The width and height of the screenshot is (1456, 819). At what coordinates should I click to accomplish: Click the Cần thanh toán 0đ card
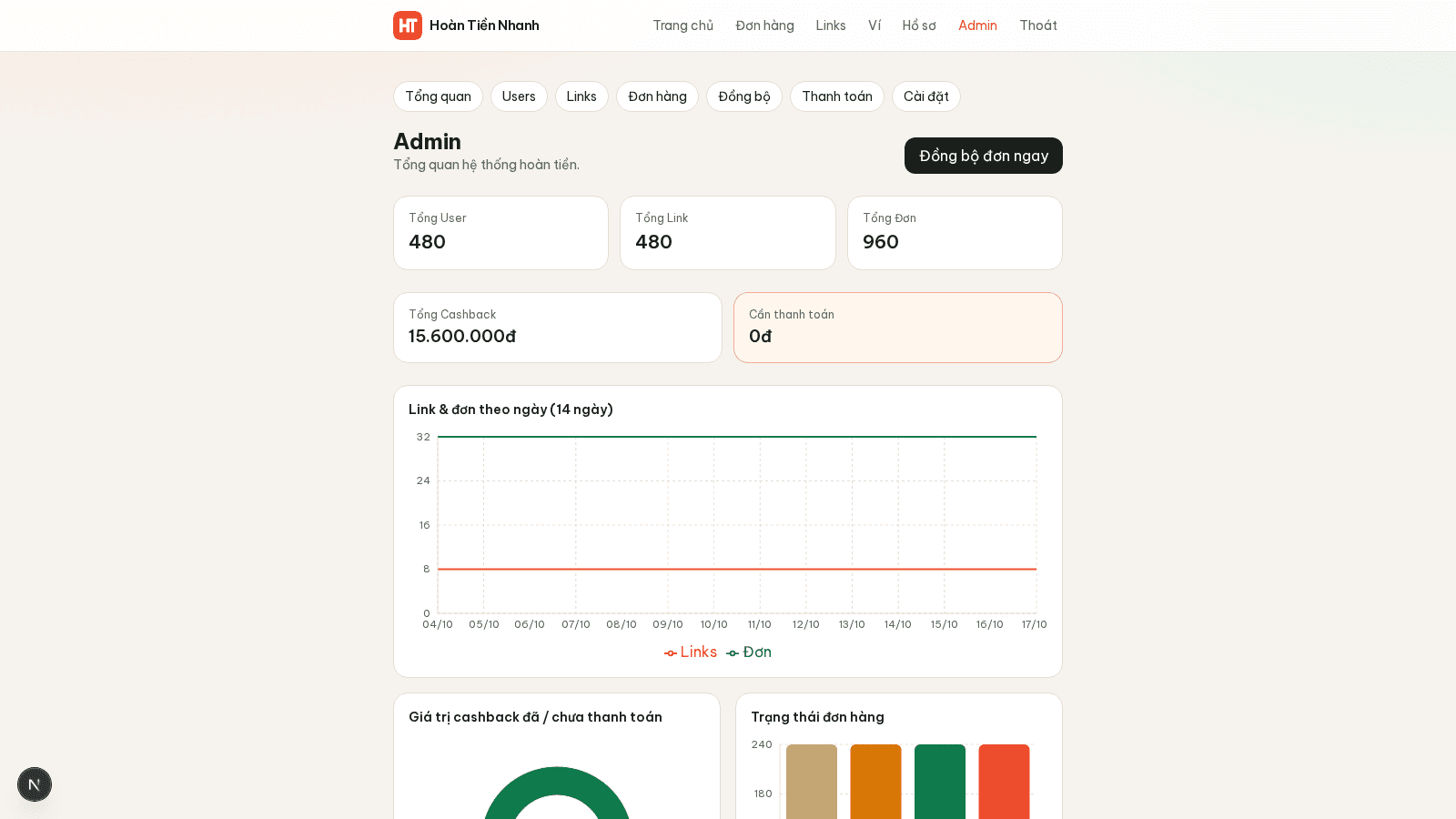898,328
